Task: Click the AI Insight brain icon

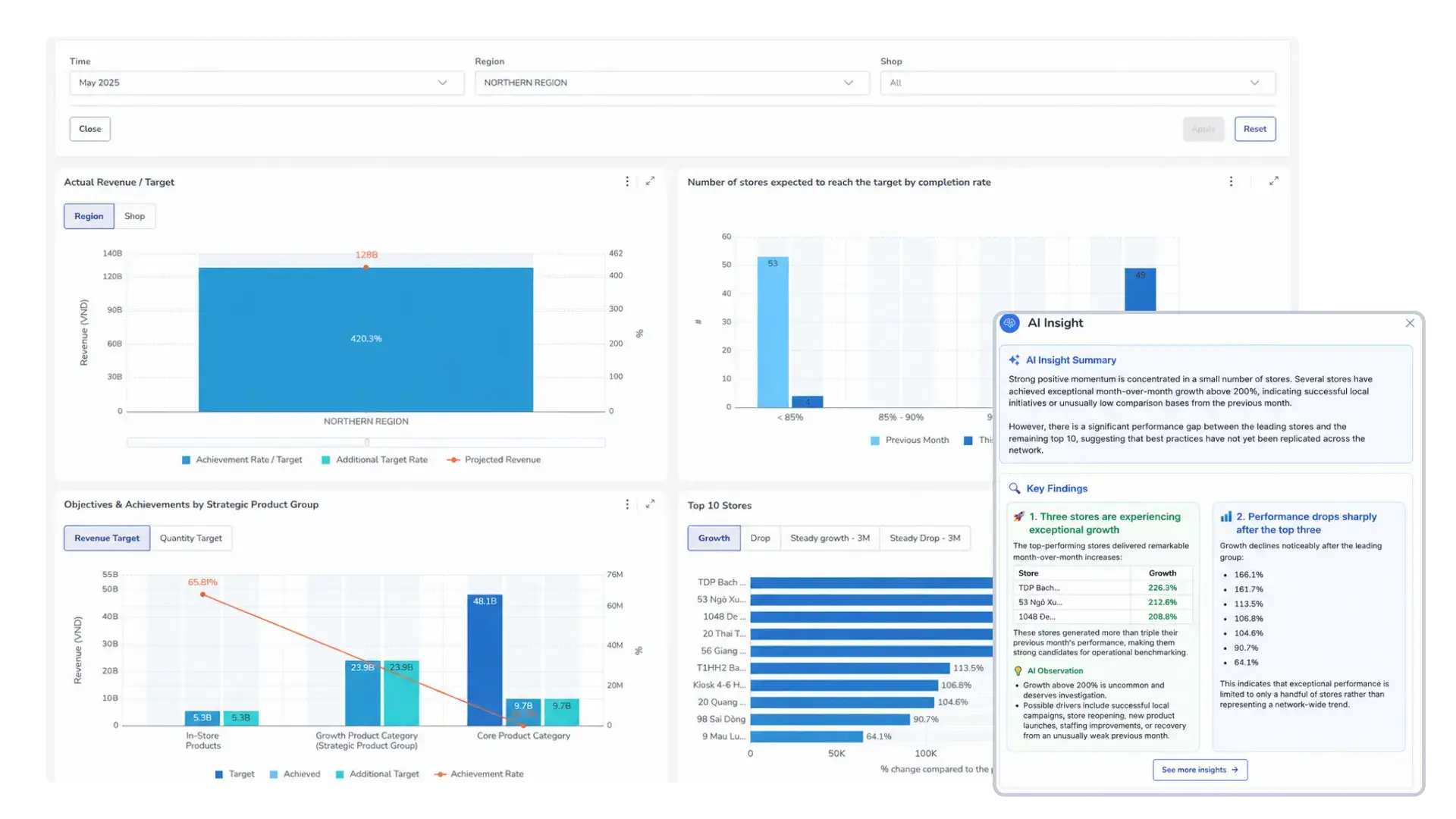Action: 1009,323
